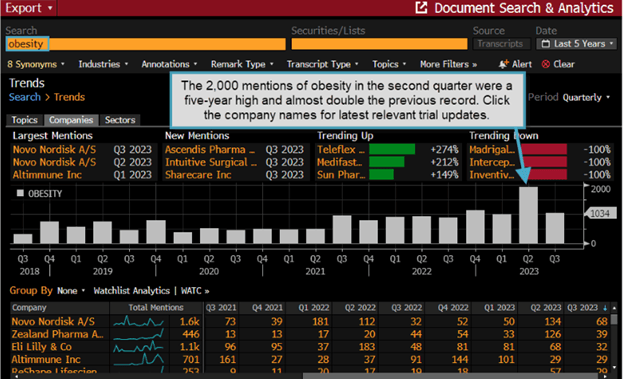
Task: Click the table scroll up arrow
Action: 615,308
